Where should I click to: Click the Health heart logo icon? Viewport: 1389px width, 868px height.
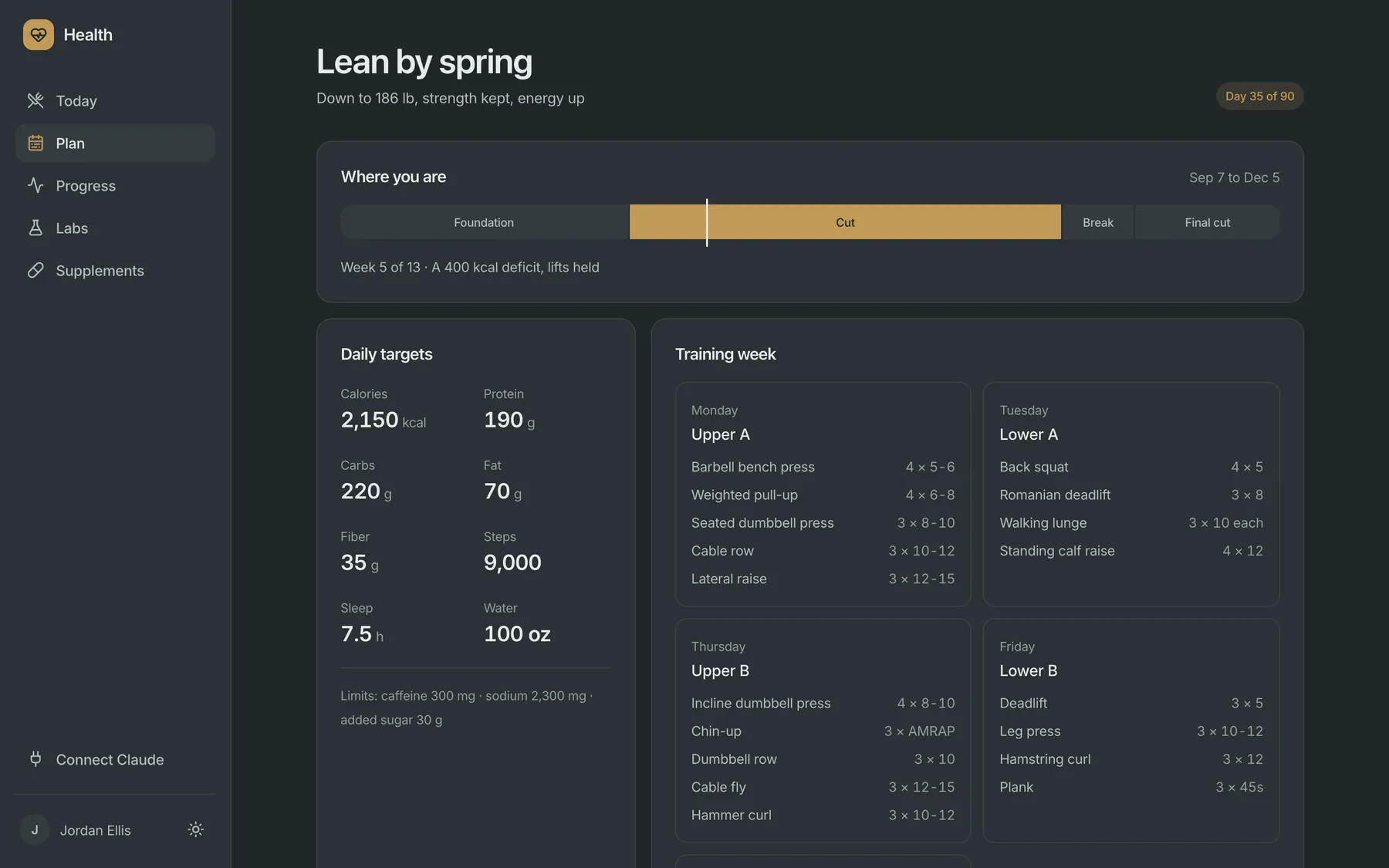[x=39, y=35]
